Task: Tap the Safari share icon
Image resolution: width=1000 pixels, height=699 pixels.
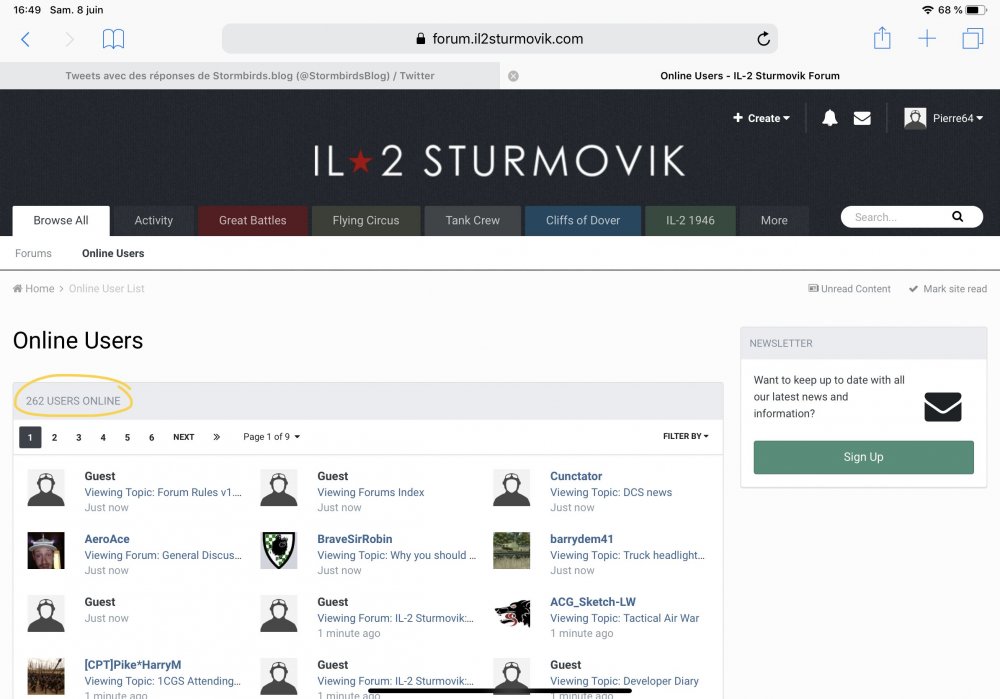Action: click(x=881, y=39)
